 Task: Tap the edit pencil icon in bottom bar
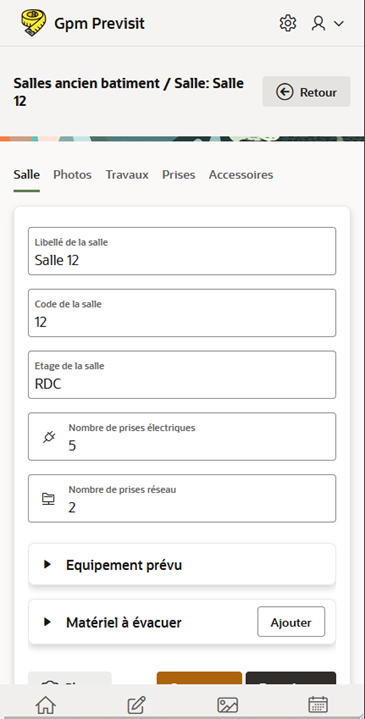pos(136,705)
